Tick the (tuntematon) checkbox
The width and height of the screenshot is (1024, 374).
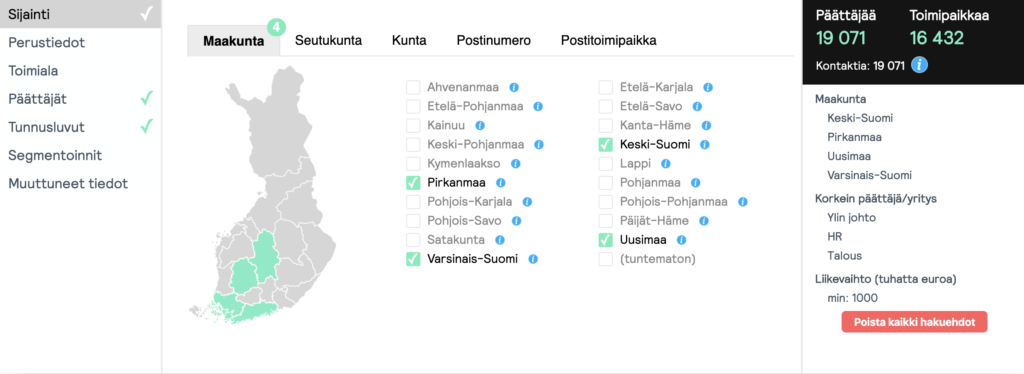point(606,259)
